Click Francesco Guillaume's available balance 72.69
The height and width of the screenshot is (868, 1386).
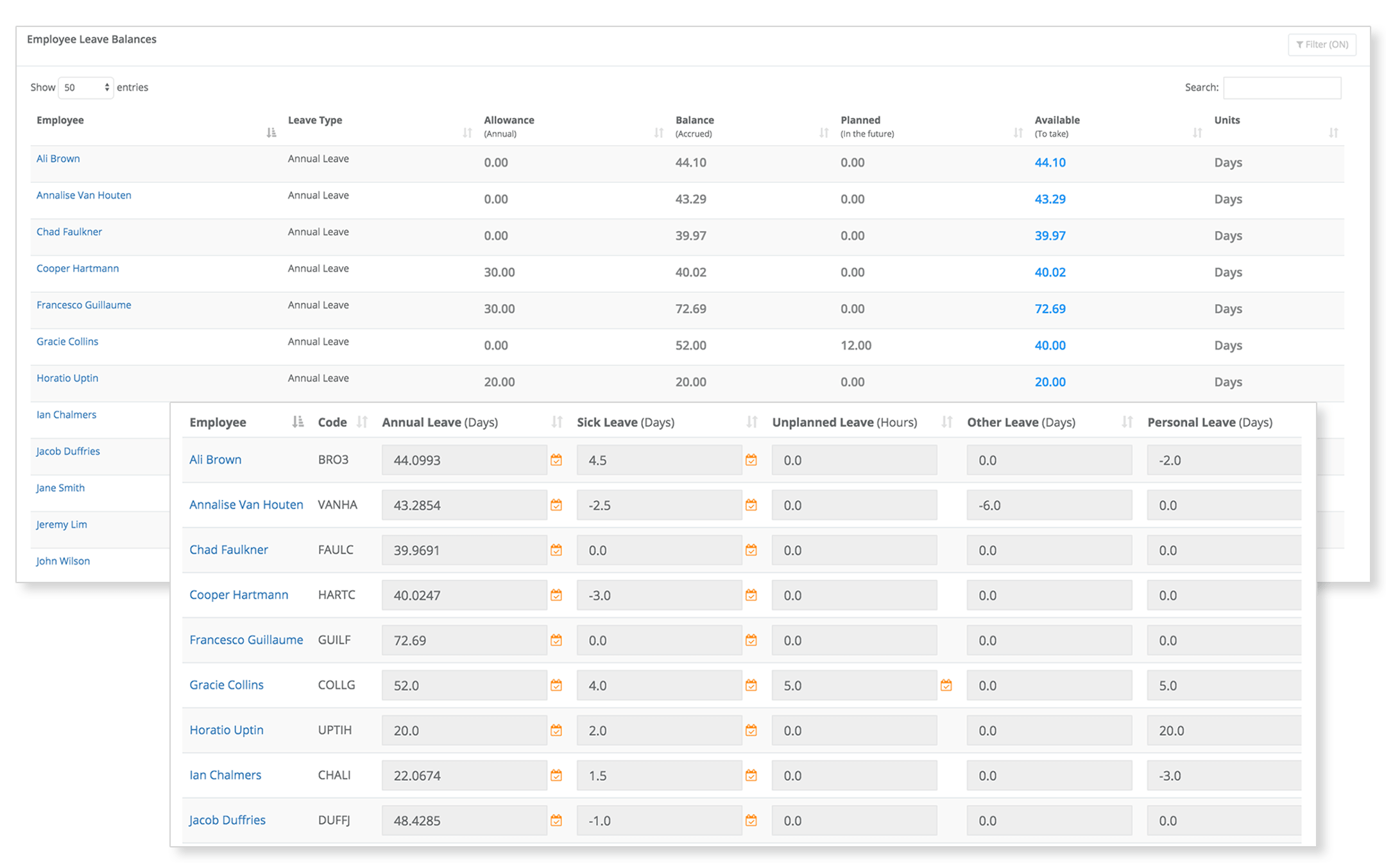point(1050,309)
